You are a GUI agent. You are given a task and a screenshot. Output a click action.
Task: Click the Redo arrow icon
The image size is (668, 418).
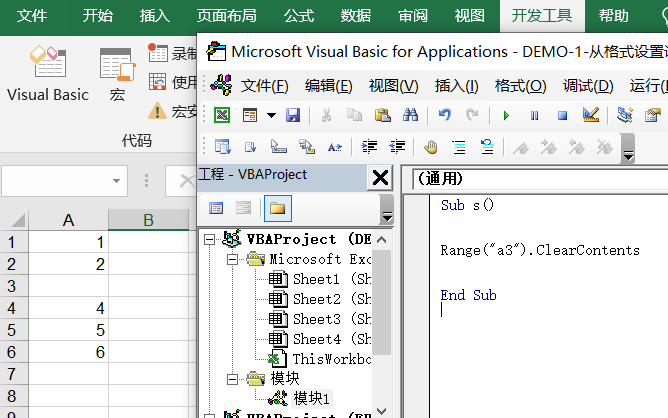[472, 115]
